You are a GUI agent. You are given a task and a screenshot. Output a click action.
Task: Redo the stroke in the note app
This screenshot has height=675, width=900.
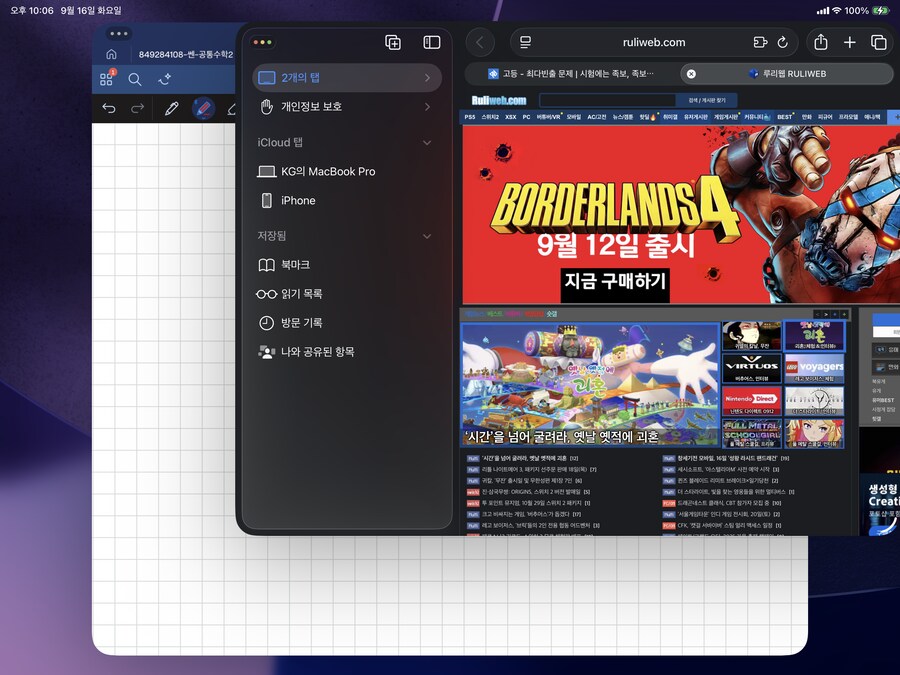[x=138, y=108]
